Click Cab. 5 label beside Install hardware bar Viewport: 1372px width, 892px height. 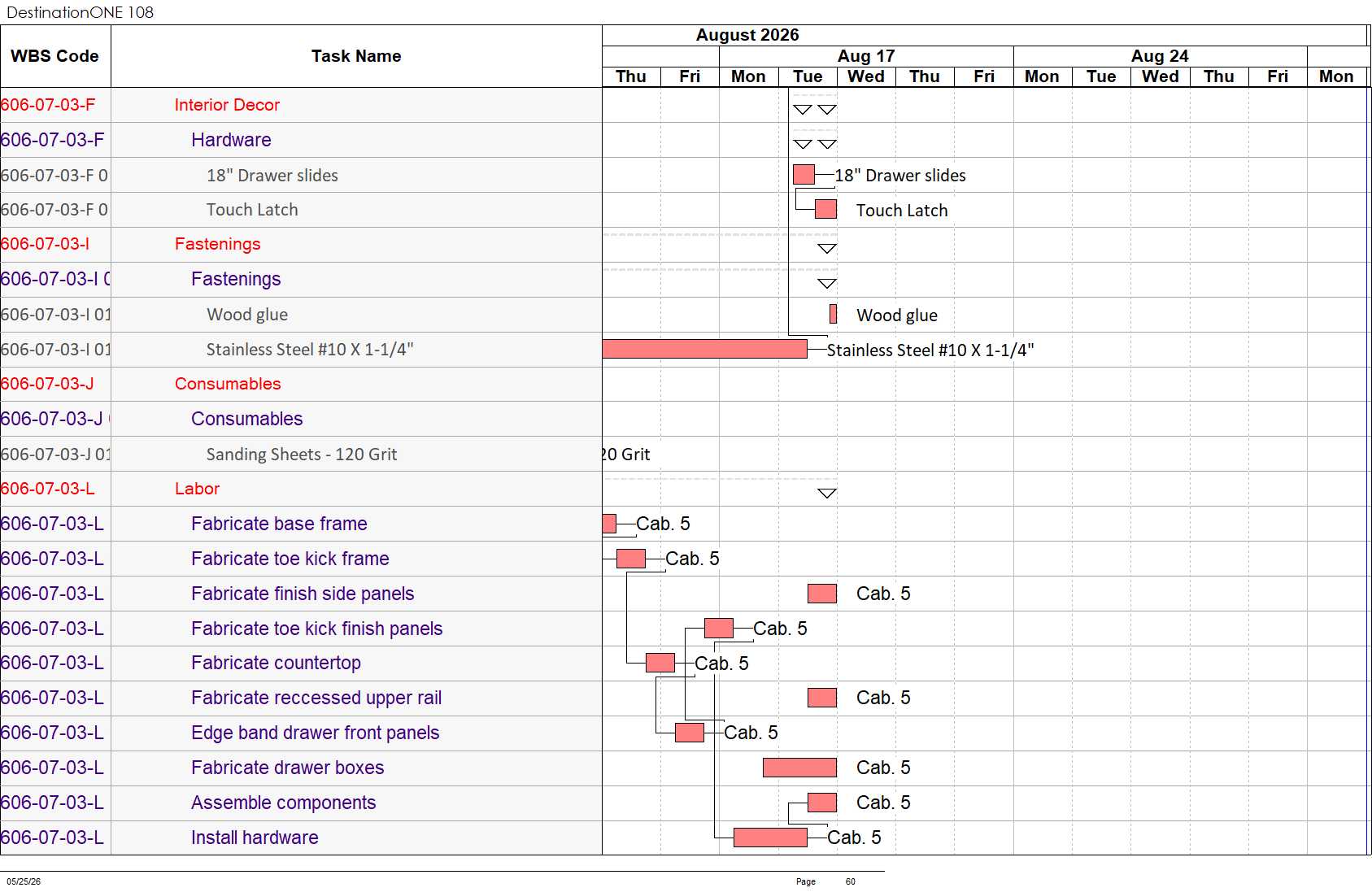click(854, 838)
